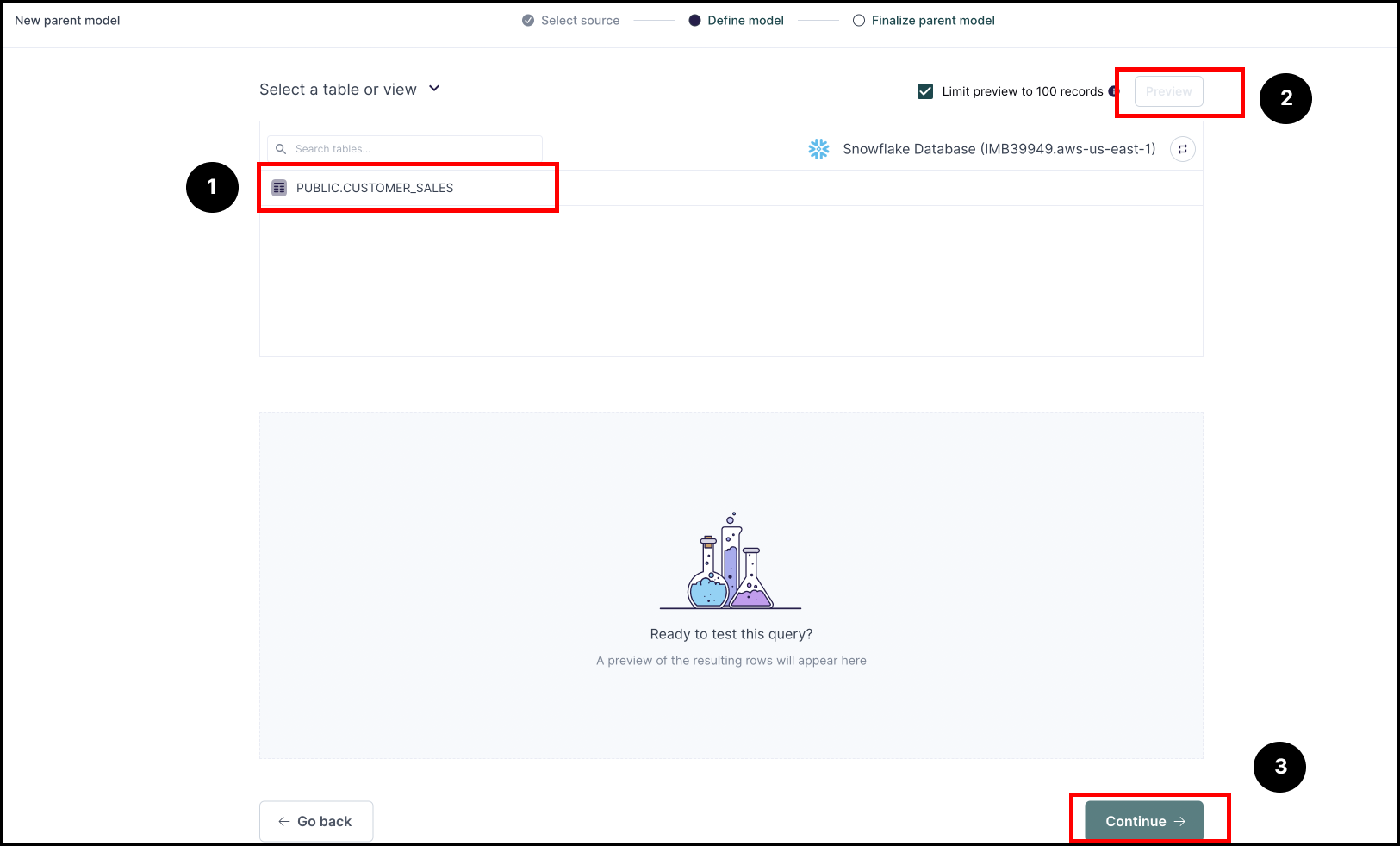Click the Snowflake Database connection name

pyautogui.click(x=999, y=148)
